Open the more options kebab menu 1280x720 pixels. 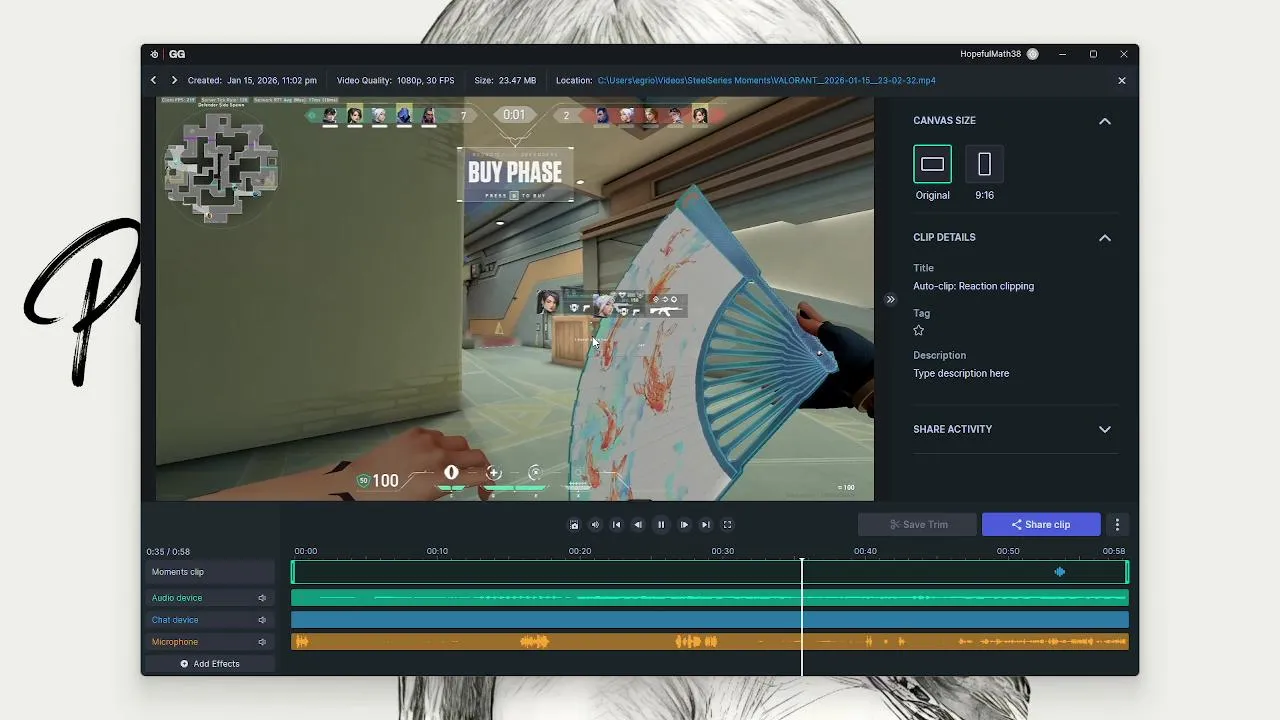1117,524
